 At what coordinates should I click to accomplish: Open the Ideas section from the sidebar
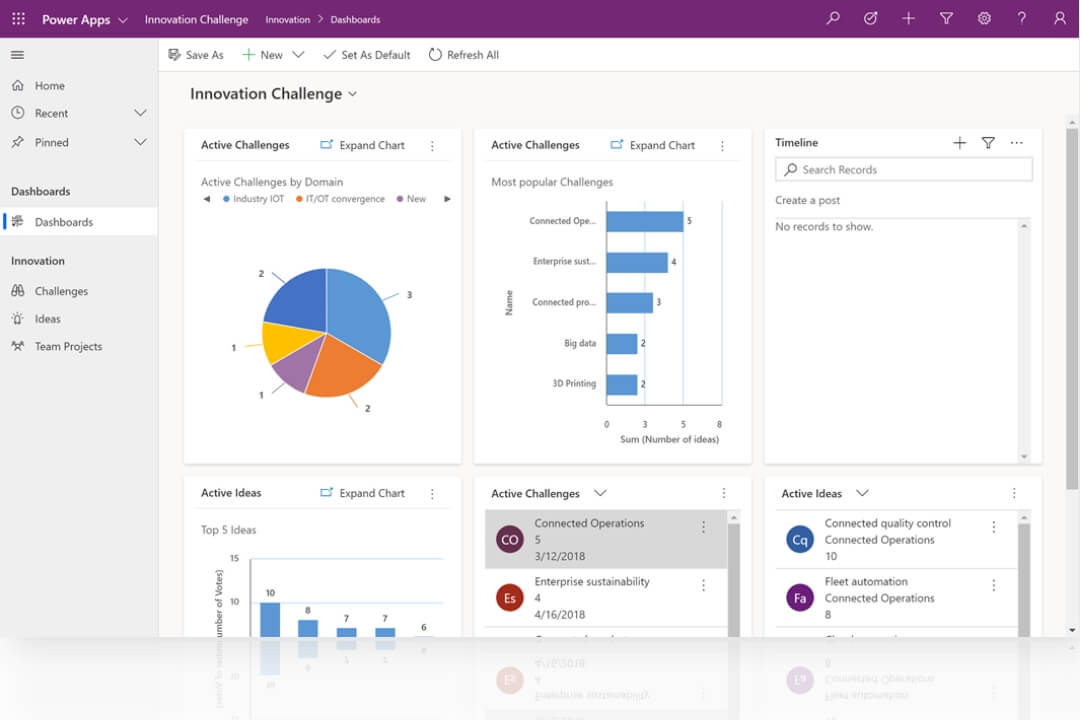46,318
